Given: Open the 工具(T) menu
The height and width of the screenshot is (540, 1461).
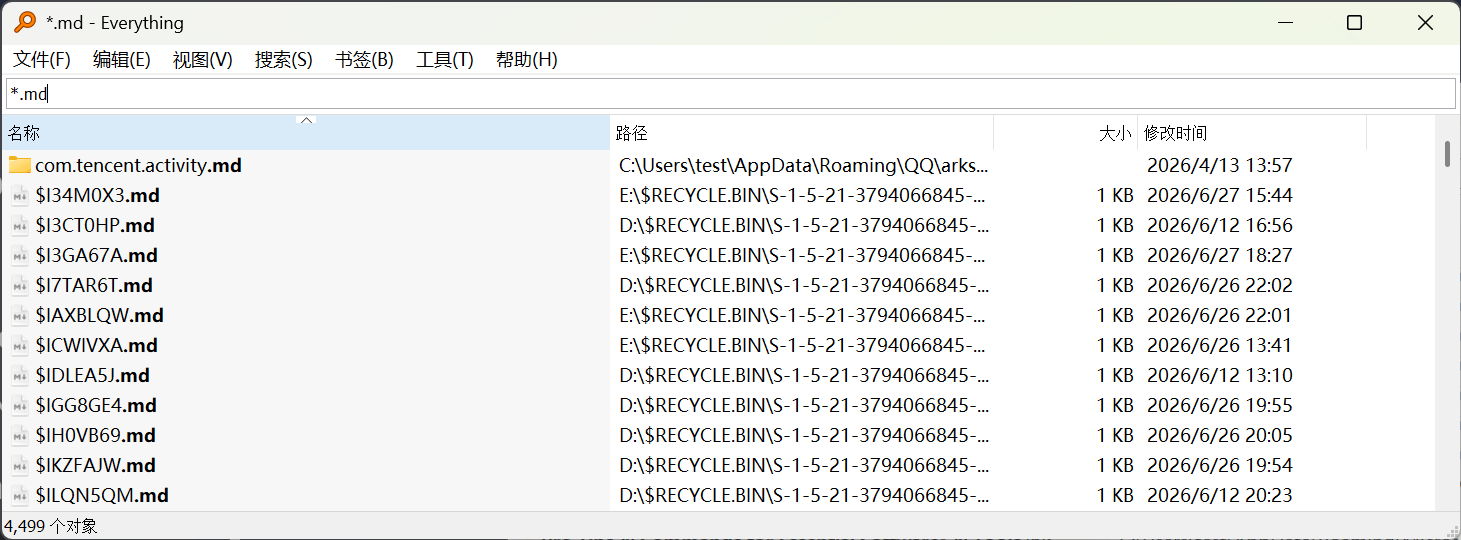Looking at the screenshot, I should click(x=445, y=60).
